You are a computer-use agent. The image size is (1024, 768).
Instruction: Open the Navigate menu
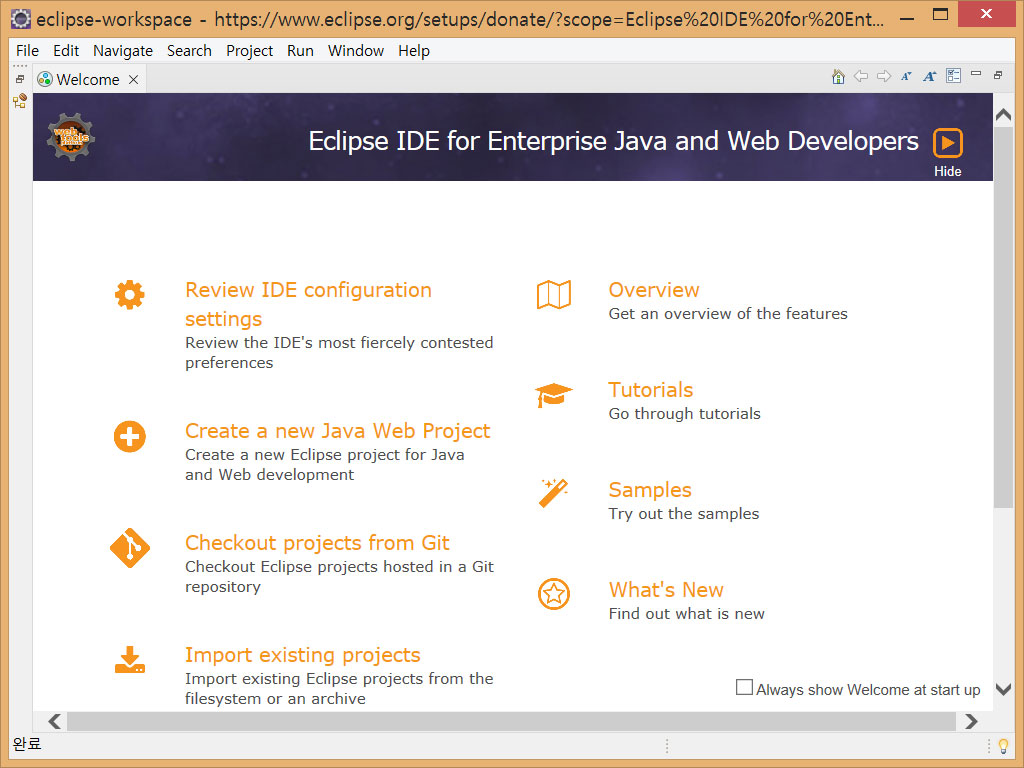123,51
